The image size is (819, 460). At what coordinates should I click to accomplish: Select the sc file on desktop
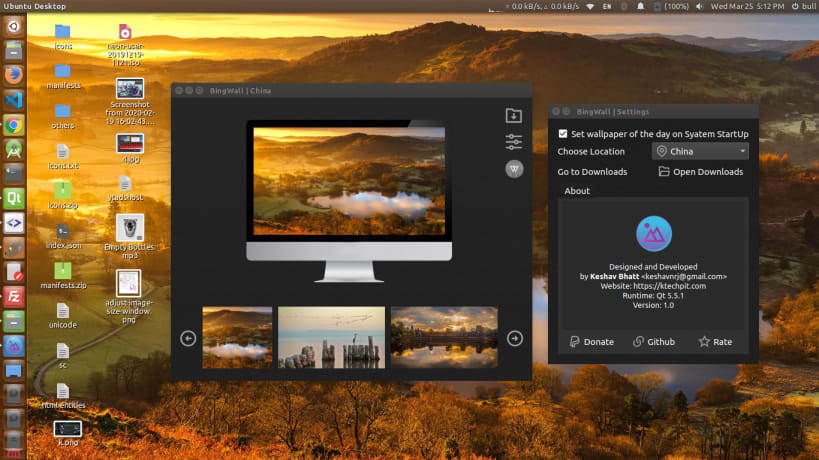(63, 355)
